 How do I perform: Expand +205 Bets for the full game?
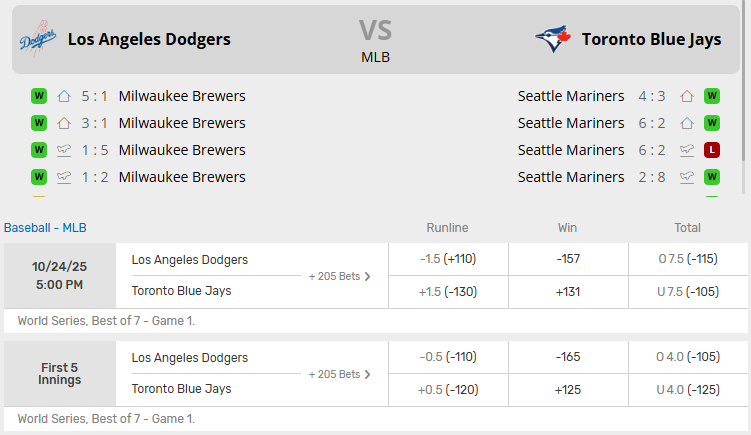(340, 276)
